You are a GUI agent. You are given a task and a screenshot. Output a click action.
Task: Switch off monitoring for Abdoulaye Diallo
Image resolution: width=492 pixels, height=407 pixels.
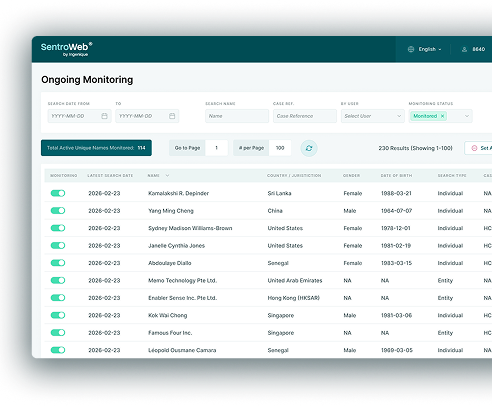click(x=58, y=263)
